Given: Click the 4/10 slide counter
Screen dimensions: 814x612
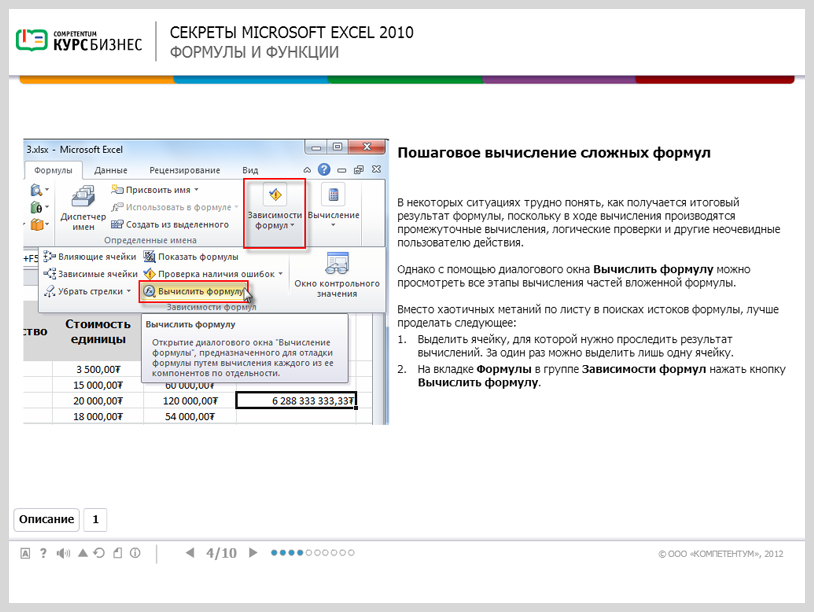Looking at the screenshot, I should [x=221, y=553].
